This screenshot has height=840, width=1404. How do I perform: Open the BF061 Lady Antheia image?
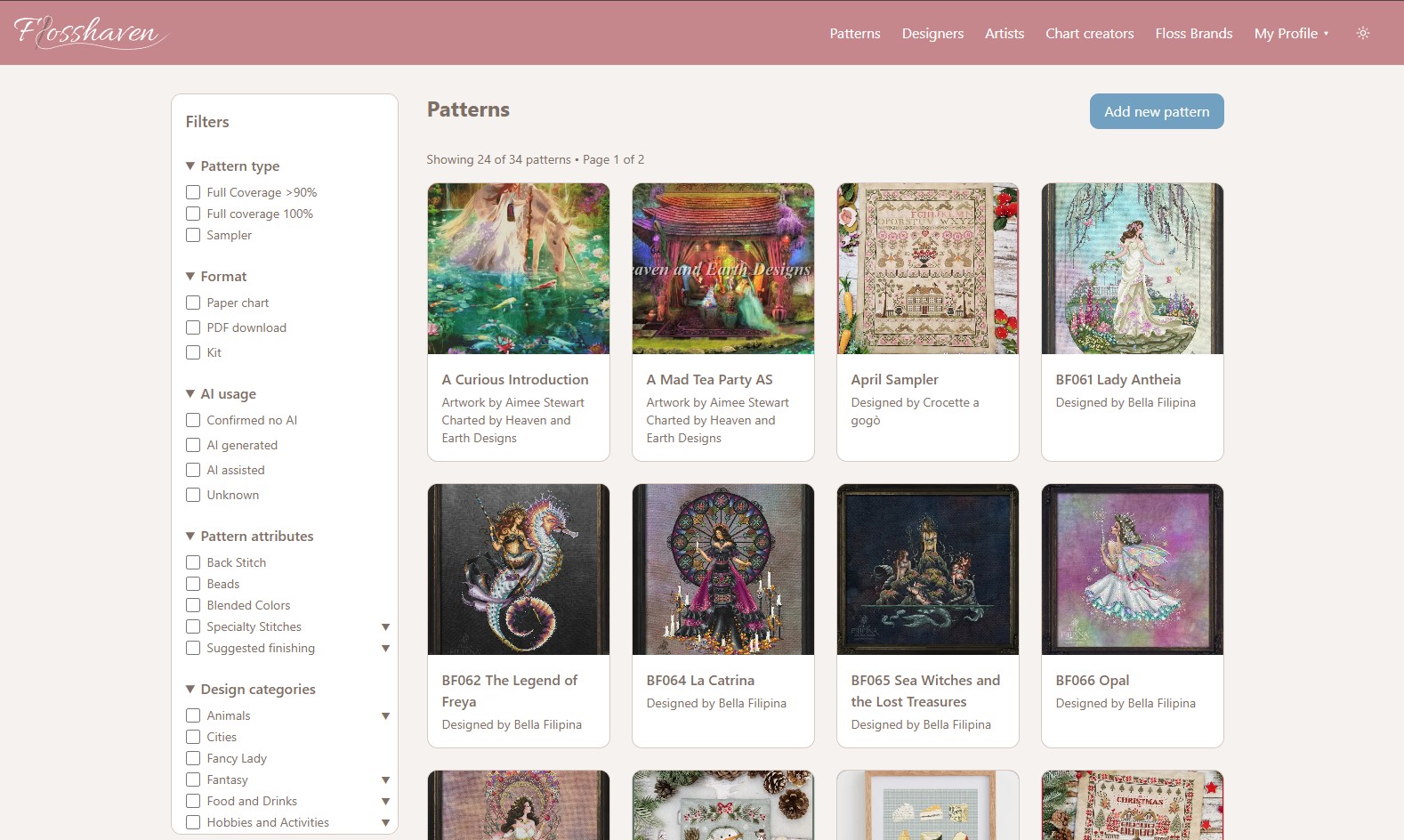1133,269
